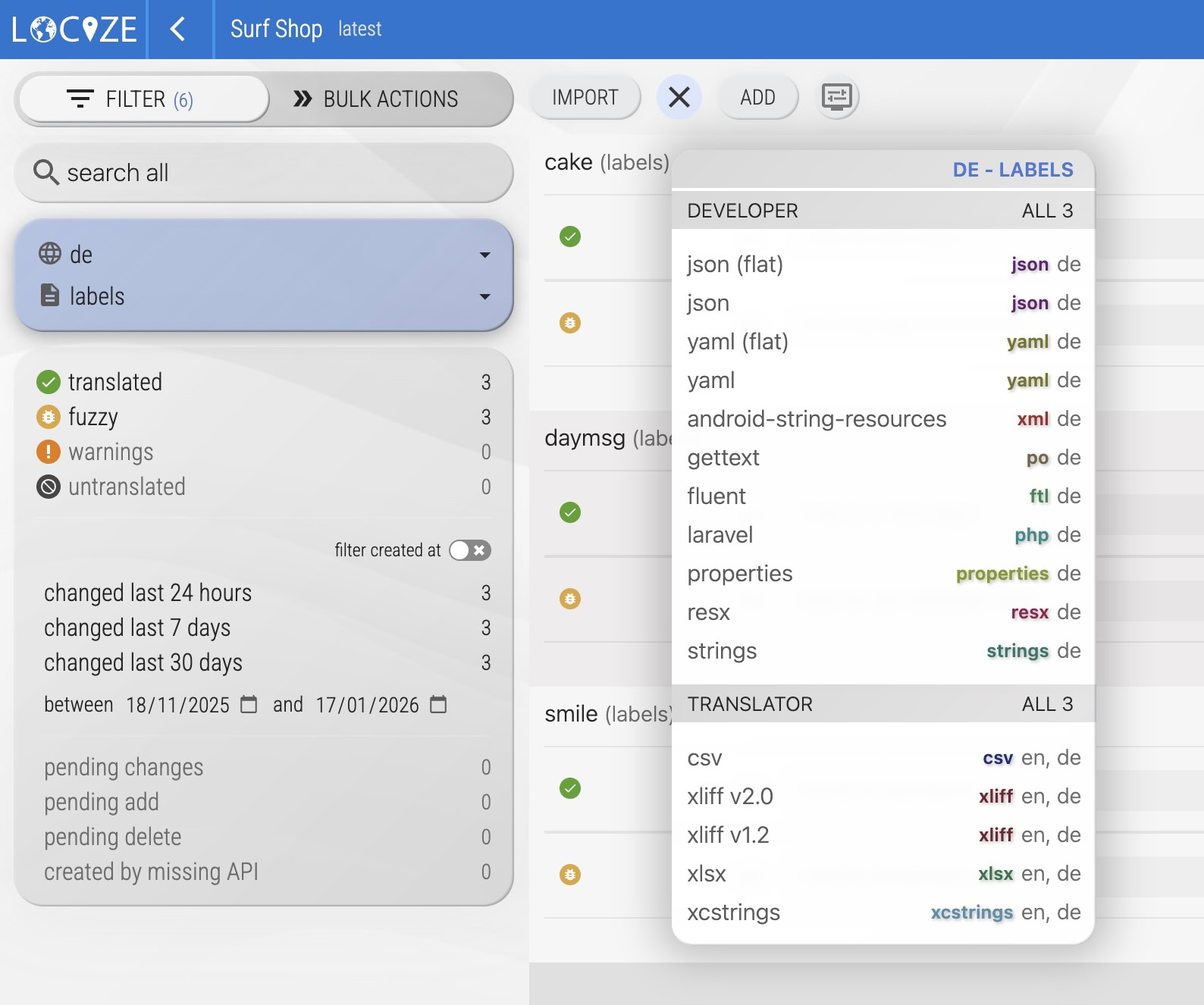Expand the de language dropdown
The image size is (1204, 1005).
tap(484, 255)
